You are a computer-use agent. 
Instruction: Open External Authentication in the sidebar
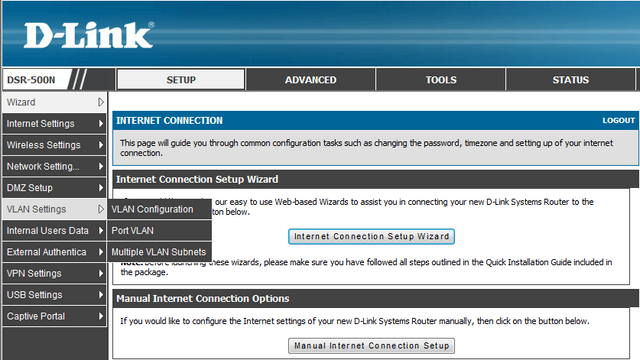(x=54, y=252)
